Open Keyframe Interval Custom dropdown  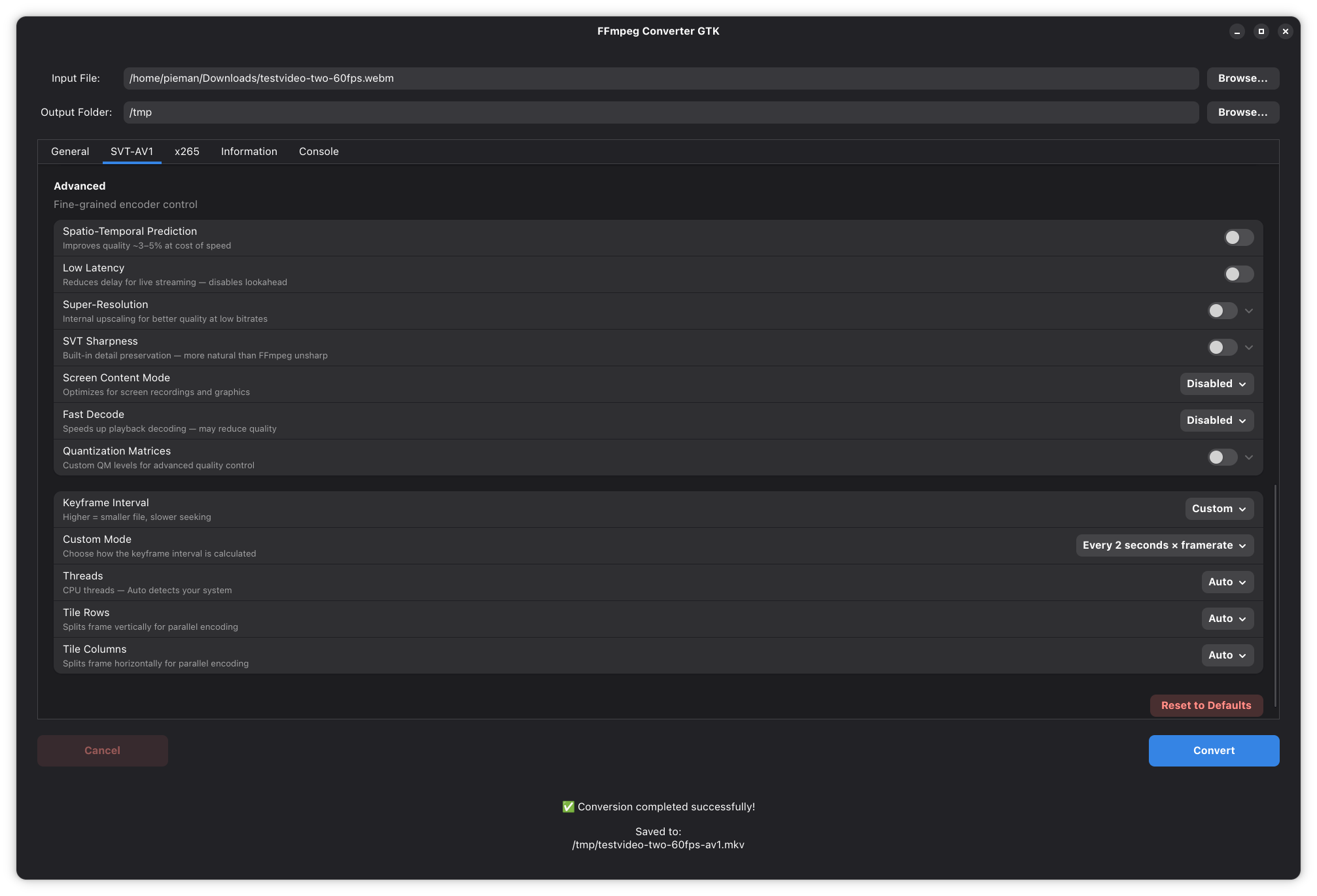1219,509
